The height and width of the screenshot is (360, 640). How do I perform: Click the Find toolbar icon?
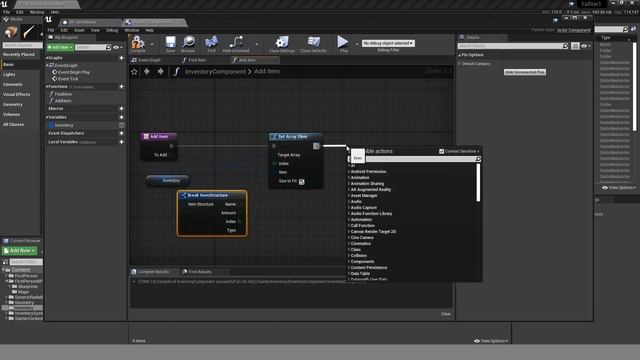point(211,42)
